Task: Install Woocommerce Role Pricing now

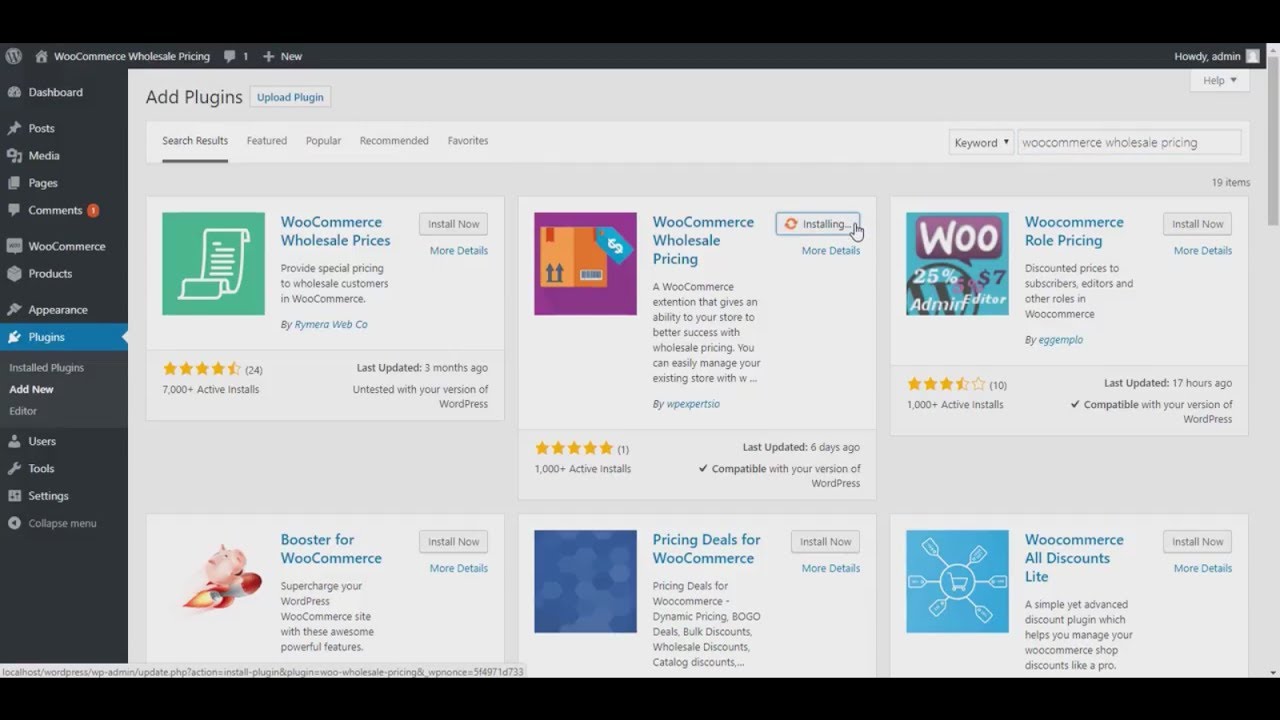Action: 1197,224
